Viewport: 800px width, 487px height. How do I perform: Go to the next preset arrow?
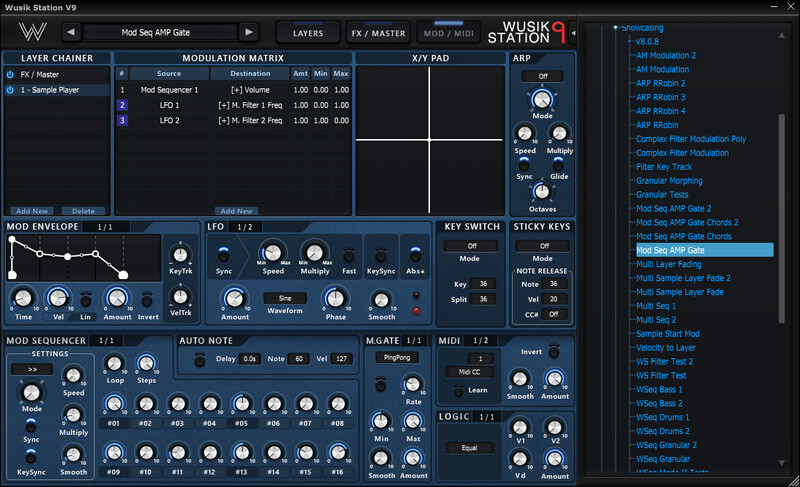click(249, 32)
